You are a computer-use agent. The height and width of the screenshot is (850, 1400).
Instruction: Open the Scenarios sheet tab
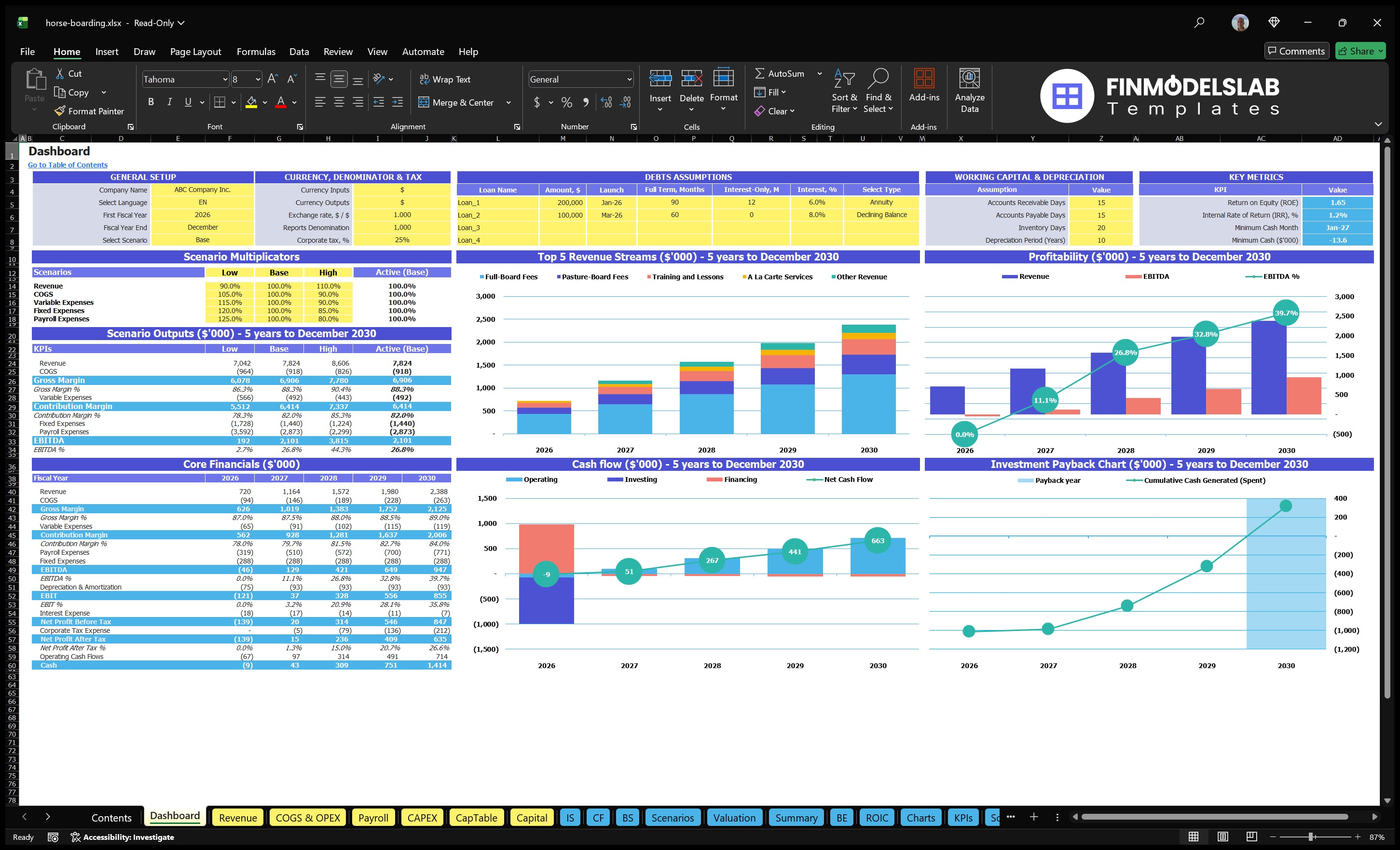pyautogui.click(x=673, y=818)
